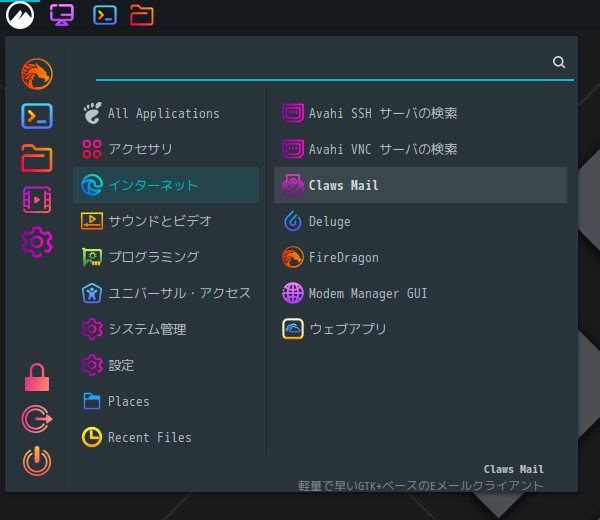Image resolution: width=600 pixels, height=520 pixels.
Task: Click the search magnifier icon
Action: coord(559,62)
